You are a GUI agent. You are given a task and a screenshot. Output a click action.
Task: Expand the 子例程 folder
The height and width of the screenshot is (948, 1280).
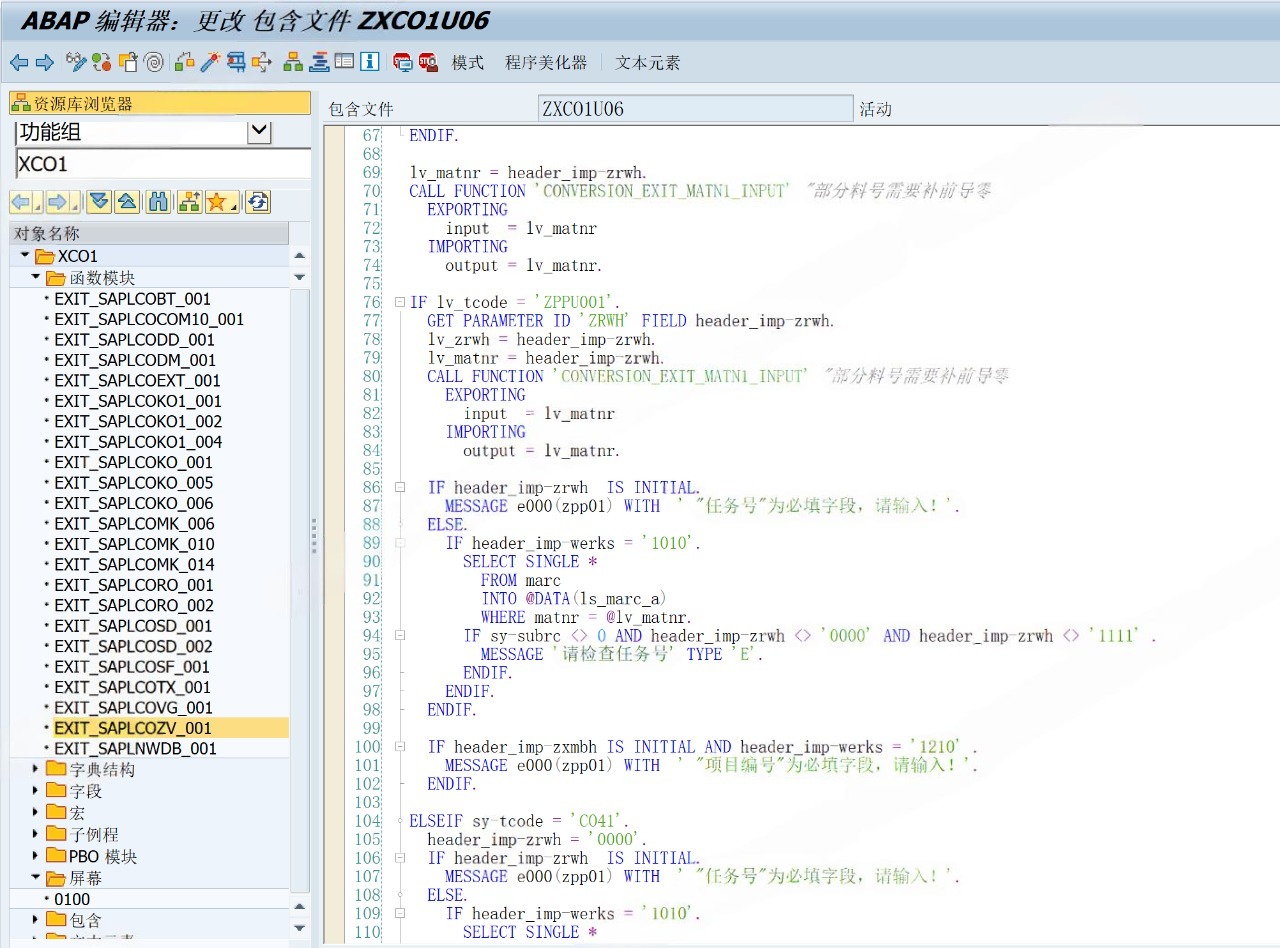pyautogui.click(x=36, y=834)
